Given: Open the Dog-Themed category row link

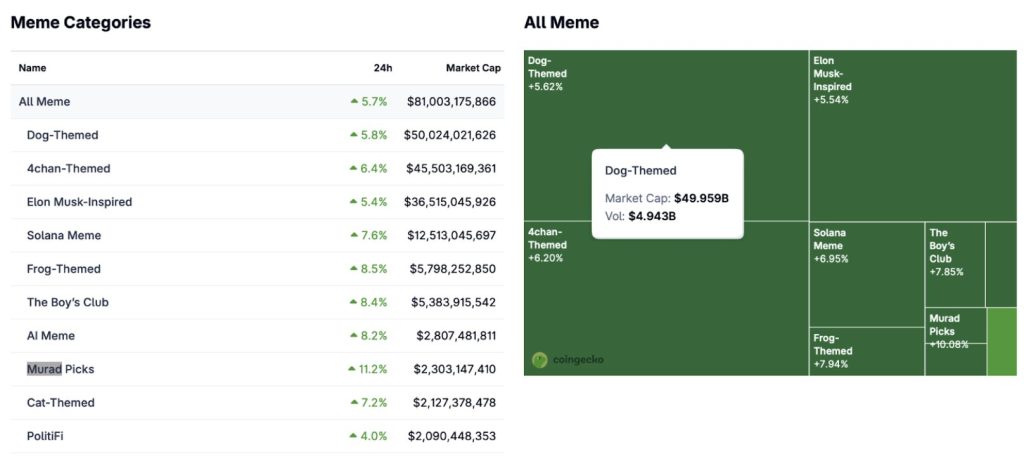Looking at the screenshot, I should (x=62, y=135).
